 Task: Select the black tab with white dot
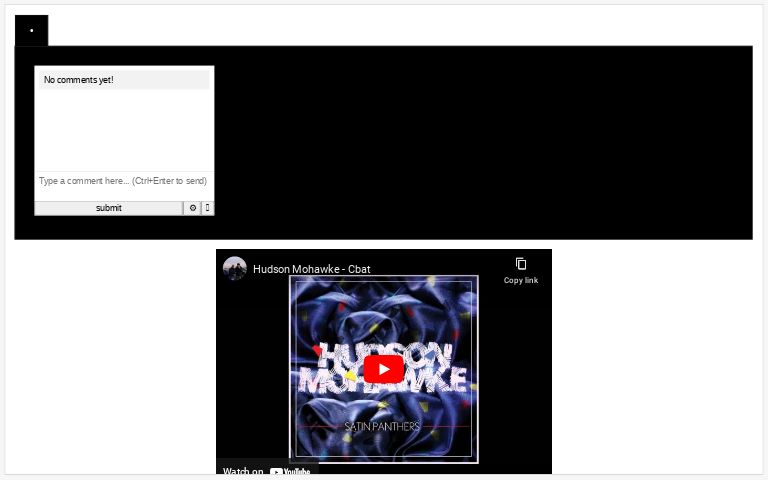31,31
